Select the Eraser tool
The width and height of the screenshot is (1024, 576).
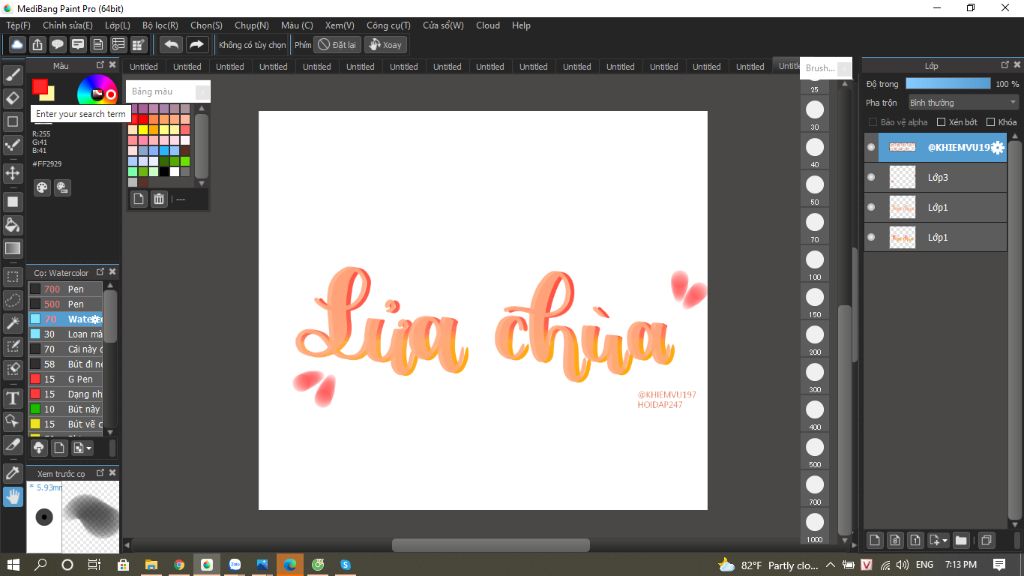coord(12,99)
